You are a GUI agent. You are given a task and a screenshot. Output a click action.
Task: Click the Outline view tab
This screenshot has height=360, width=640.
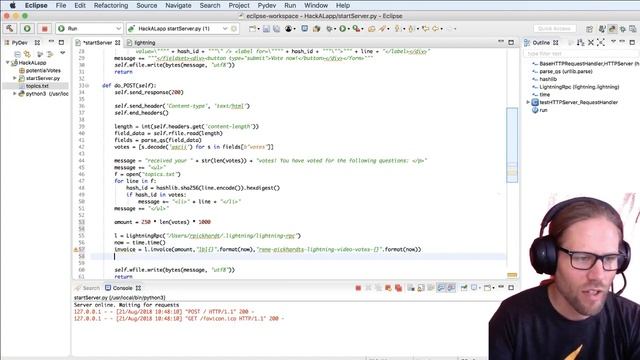point(540,42)
